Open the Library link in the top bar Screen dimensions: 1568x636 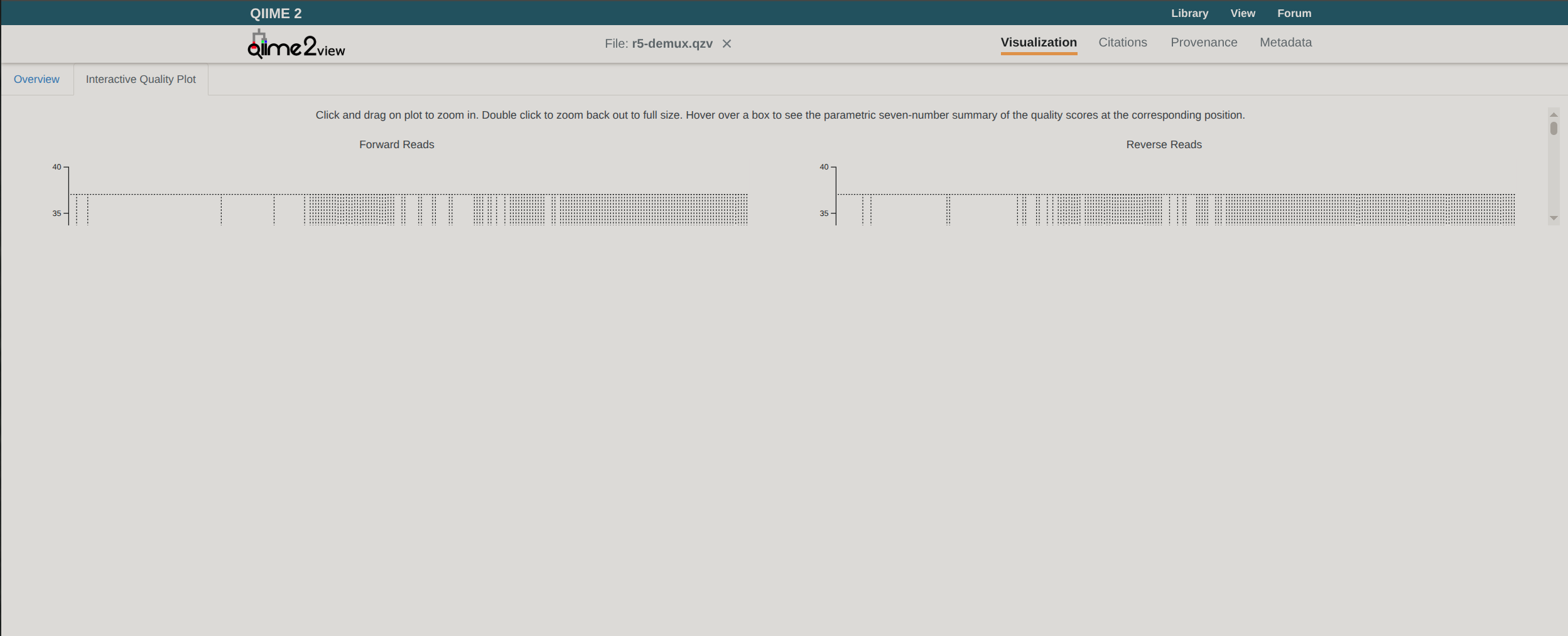pos(1189,13)
